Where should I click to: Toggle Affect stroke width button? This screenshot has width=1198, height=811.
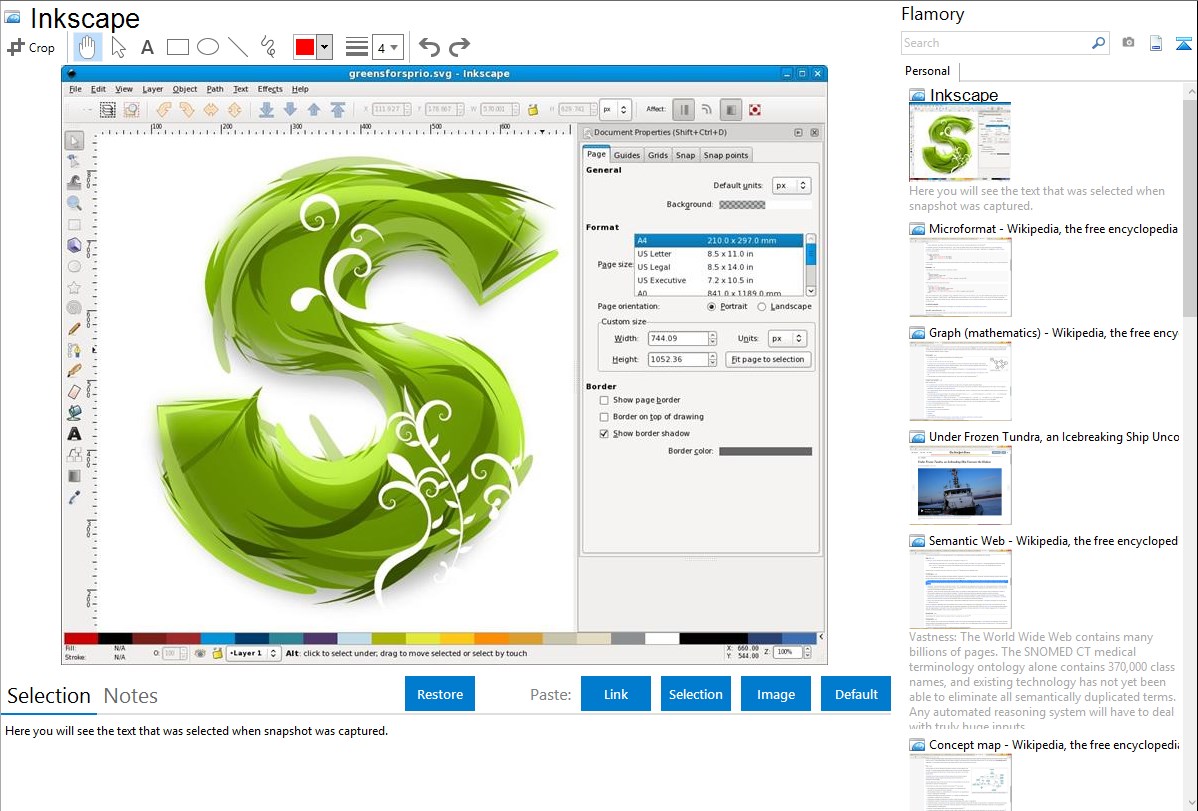coord(684,109)
